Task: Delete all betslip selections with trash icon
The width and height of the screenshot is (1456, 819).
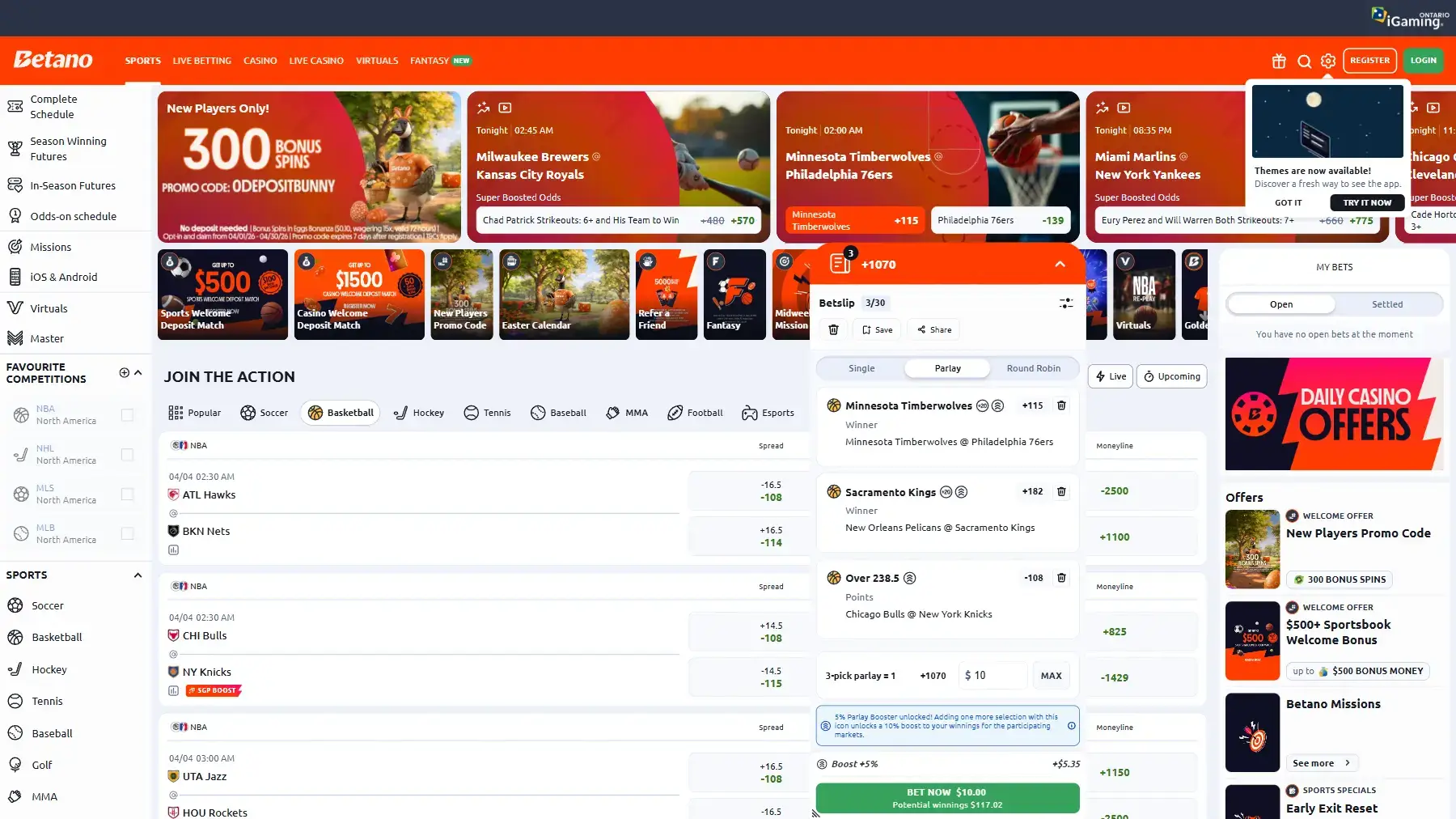Action: click(x=833, y=329)
